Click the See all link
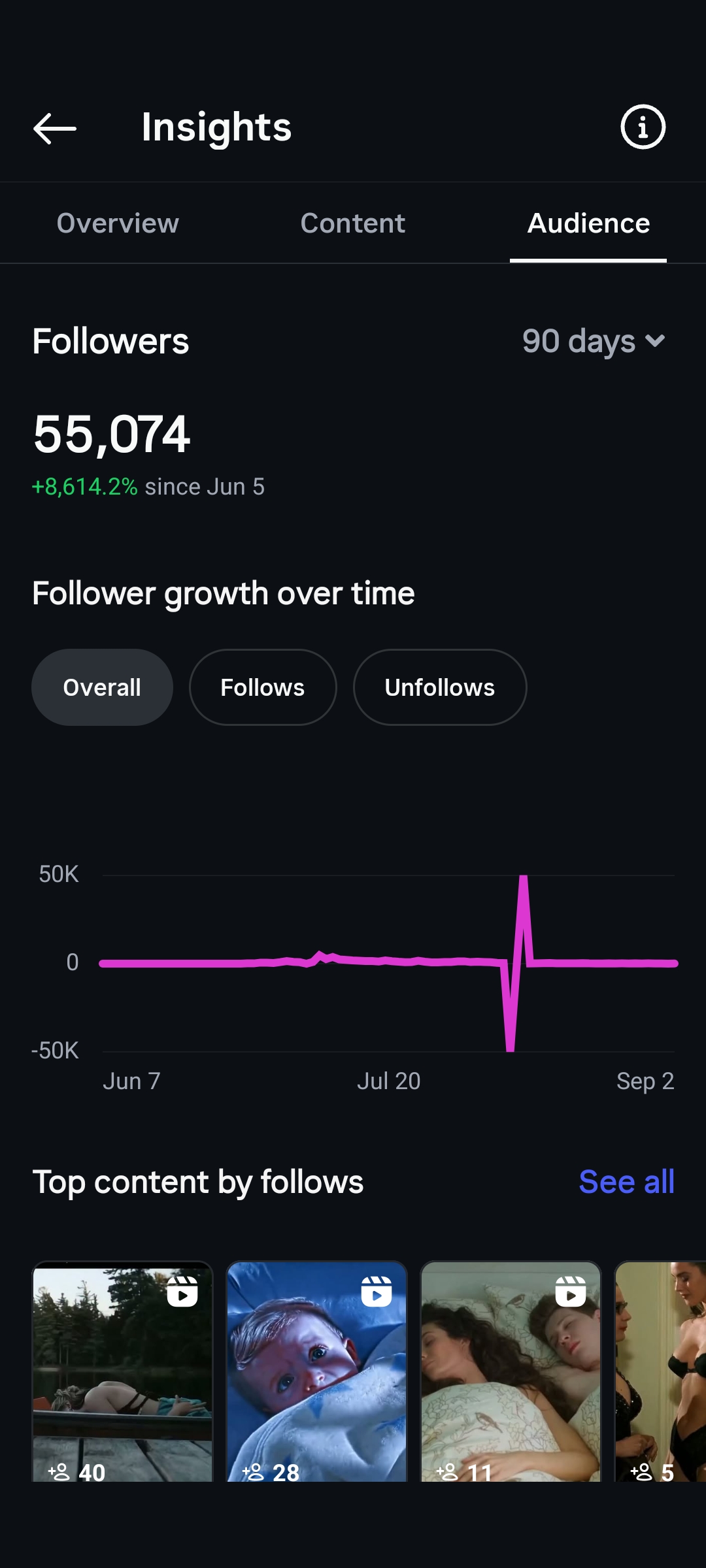Image resolution: width=706 pixels, height=1568 pixels. click(626, 1182)
